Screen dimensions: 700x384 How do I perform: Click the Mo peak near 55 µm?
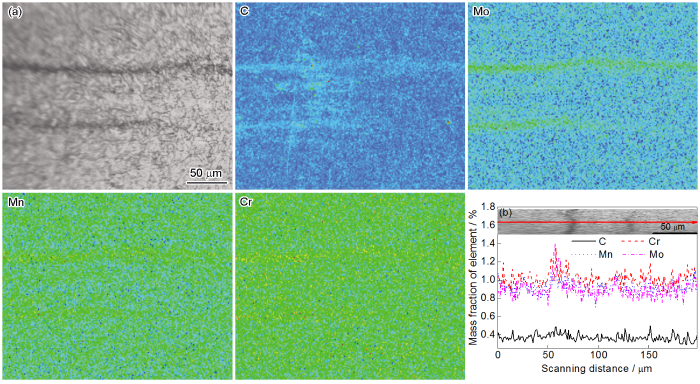click(555, 250)
